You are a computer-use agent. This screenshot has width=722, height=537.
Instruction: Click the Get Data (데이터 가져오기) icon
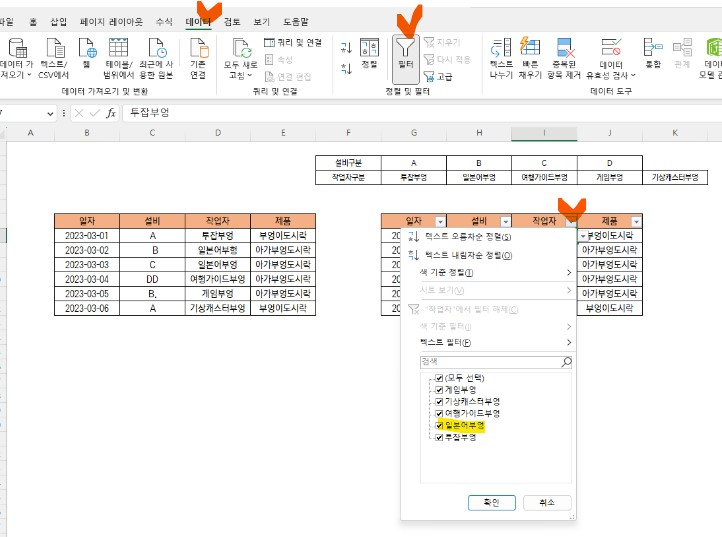pos(17,48)
